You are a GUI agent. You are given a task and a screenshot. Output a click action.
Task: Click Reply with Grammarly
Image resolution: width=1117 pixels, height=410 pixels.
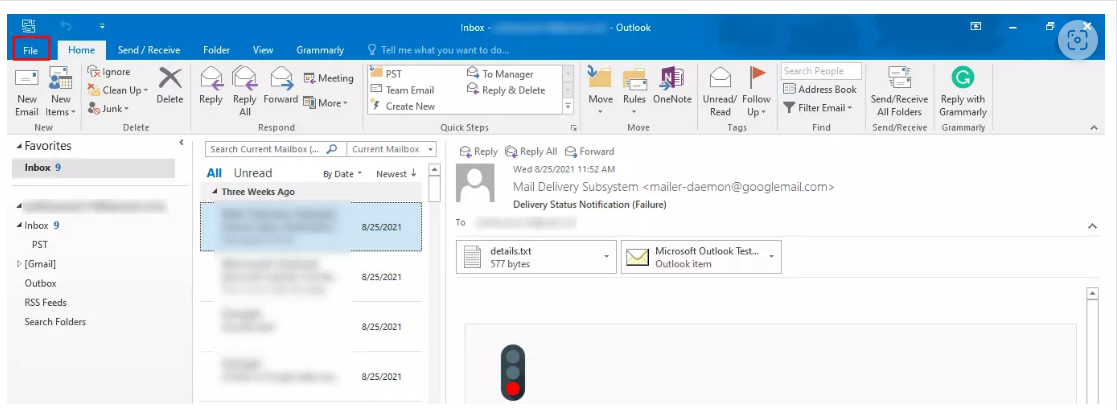tap(962, 91)
